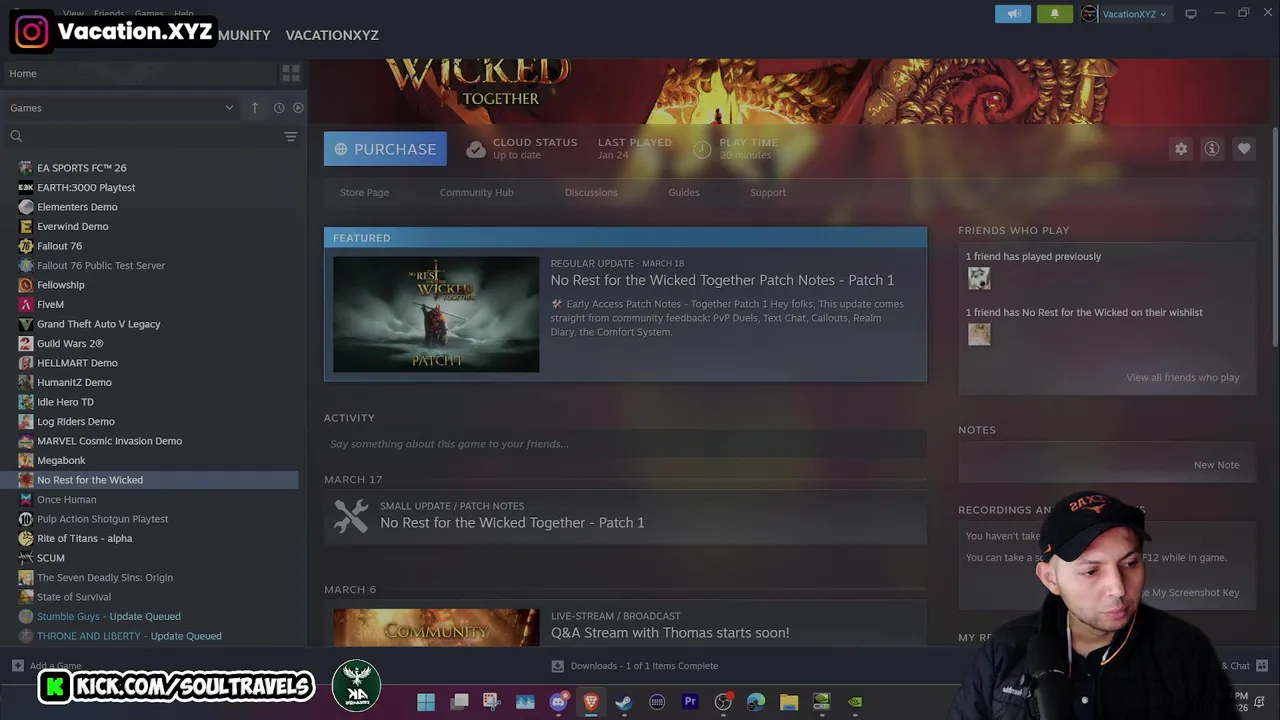
Task: Open the Guides tab
Action: 684,192
